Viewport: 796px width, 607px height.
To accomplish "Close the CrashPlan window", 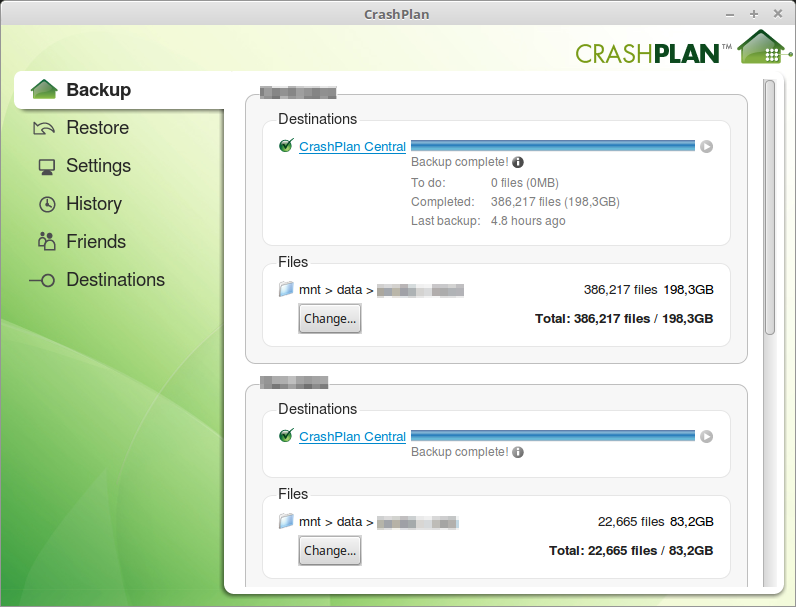I will (778, 14).
